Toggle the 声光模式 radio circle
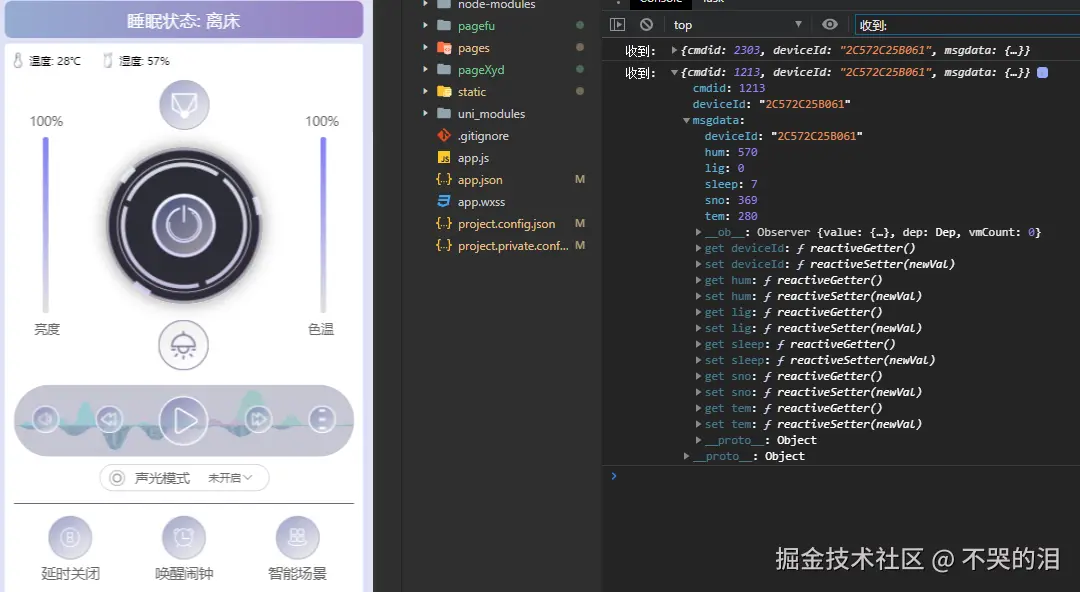The width and height of the screenshot is (1080, 592). pos(117,478)
